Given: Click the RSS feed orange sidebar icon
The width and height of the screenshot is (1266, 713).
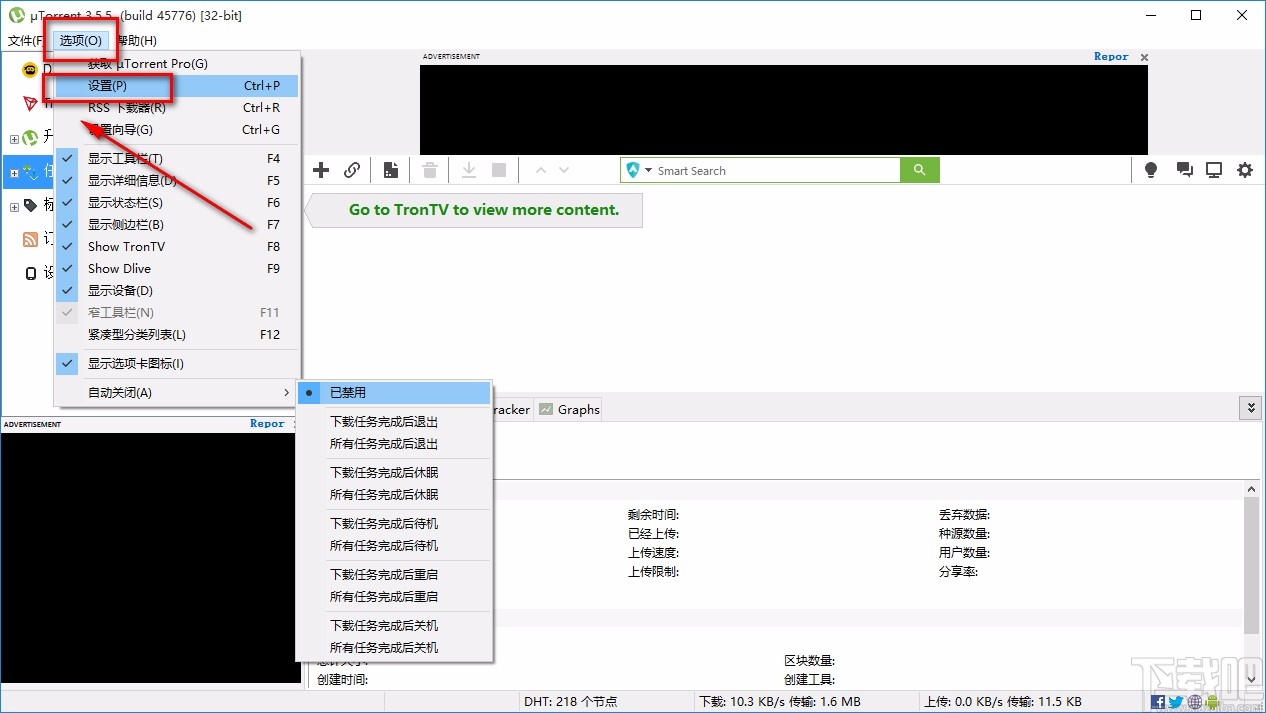Looking at the screenshot, I should [30, 239].
